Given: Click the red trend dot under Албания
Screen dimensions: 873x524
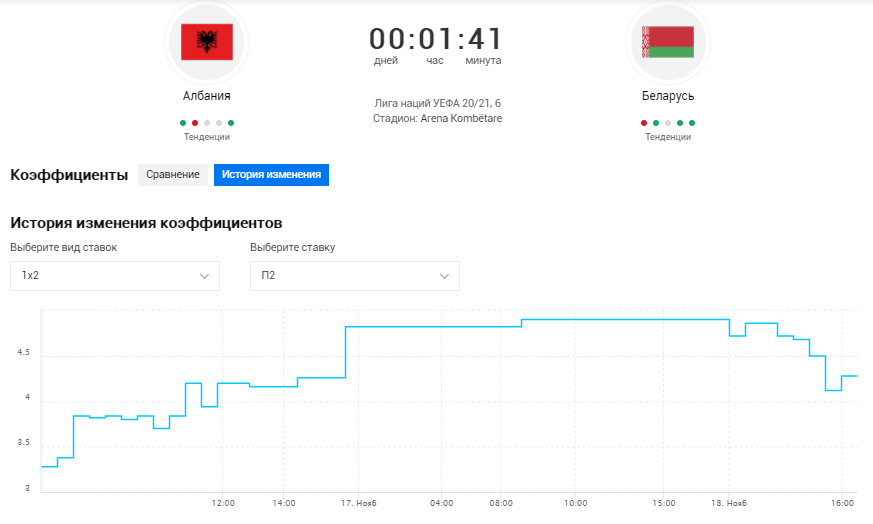Looking at the screenshot, I should [195, 123].
